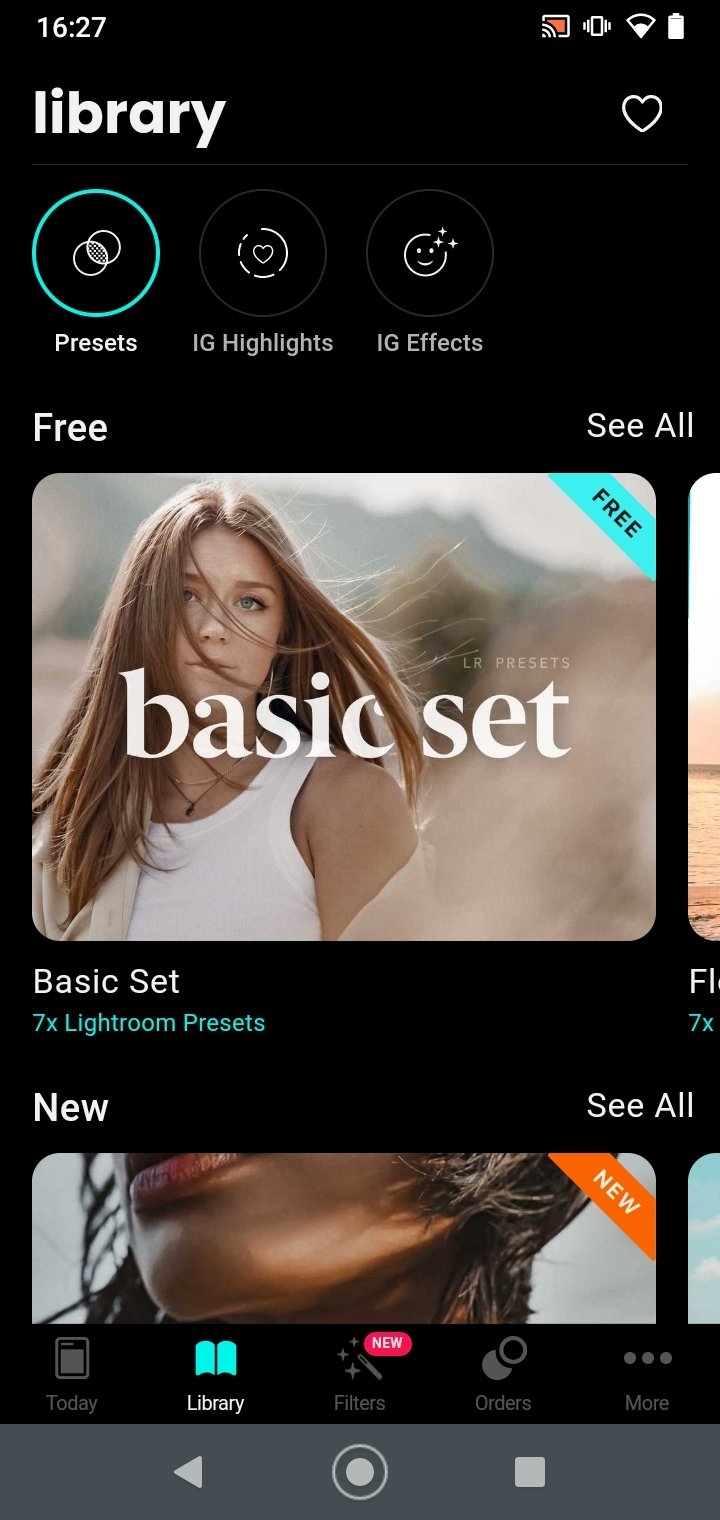Open the Orders tab icon
Viewport: 720px width, 1520px height.
point(503,1359)
